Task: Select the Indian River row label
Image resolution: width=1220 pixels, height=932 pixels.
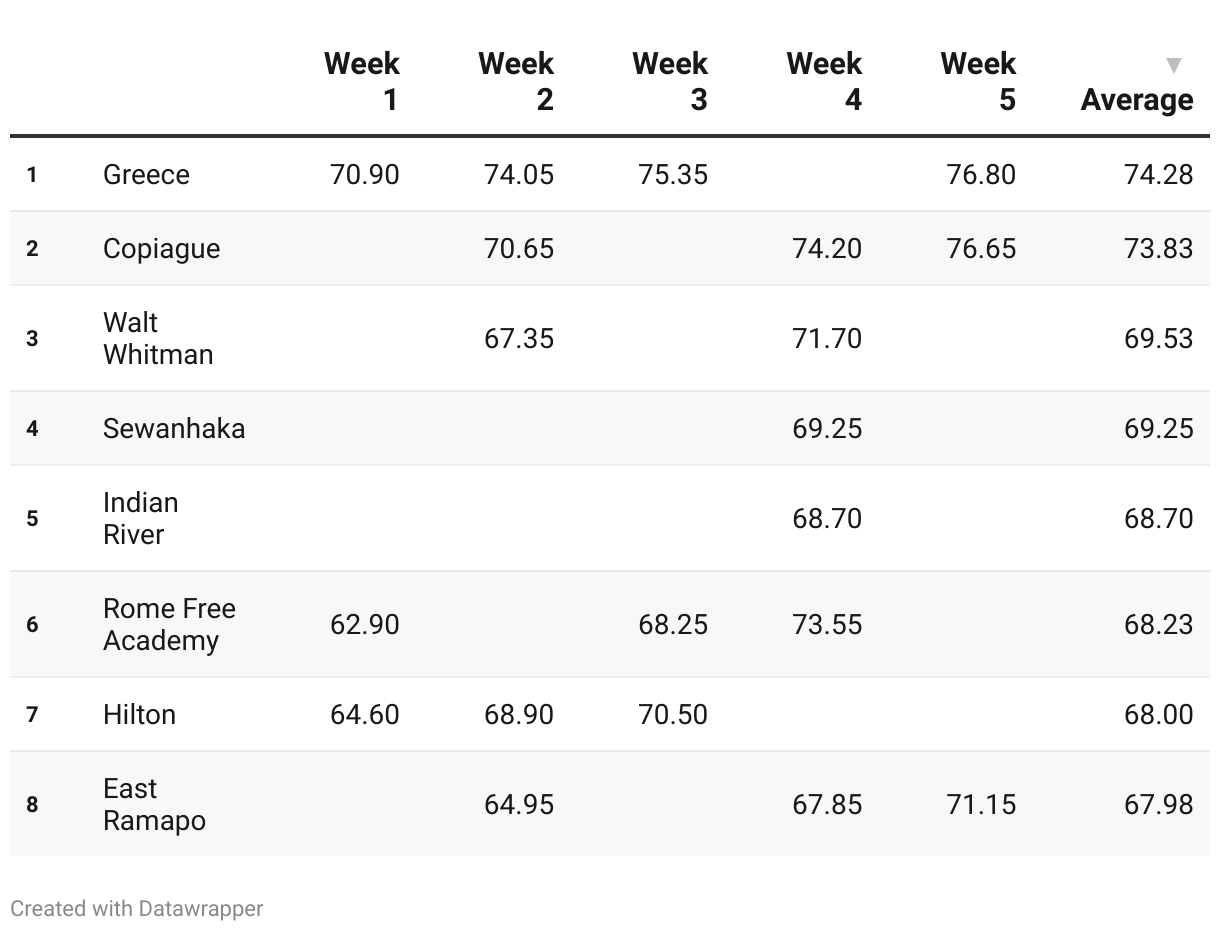Action: [x=141, y=518]
